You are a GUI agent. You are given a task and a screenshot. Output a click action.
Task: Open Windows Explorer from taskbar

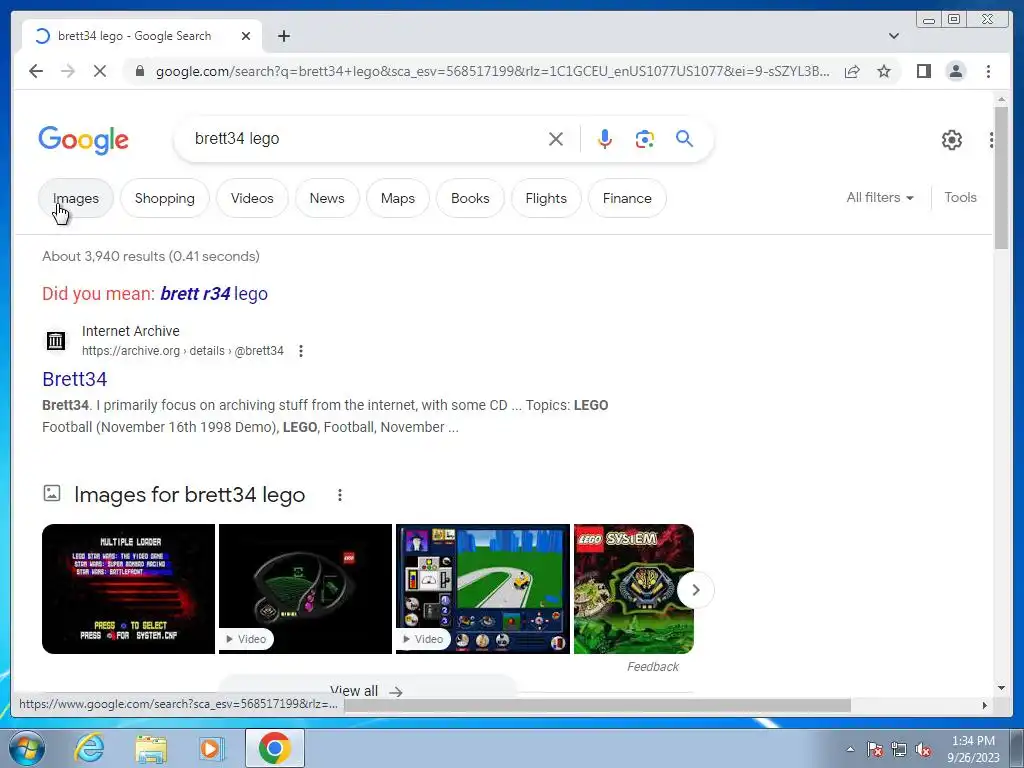pos(150,748)
